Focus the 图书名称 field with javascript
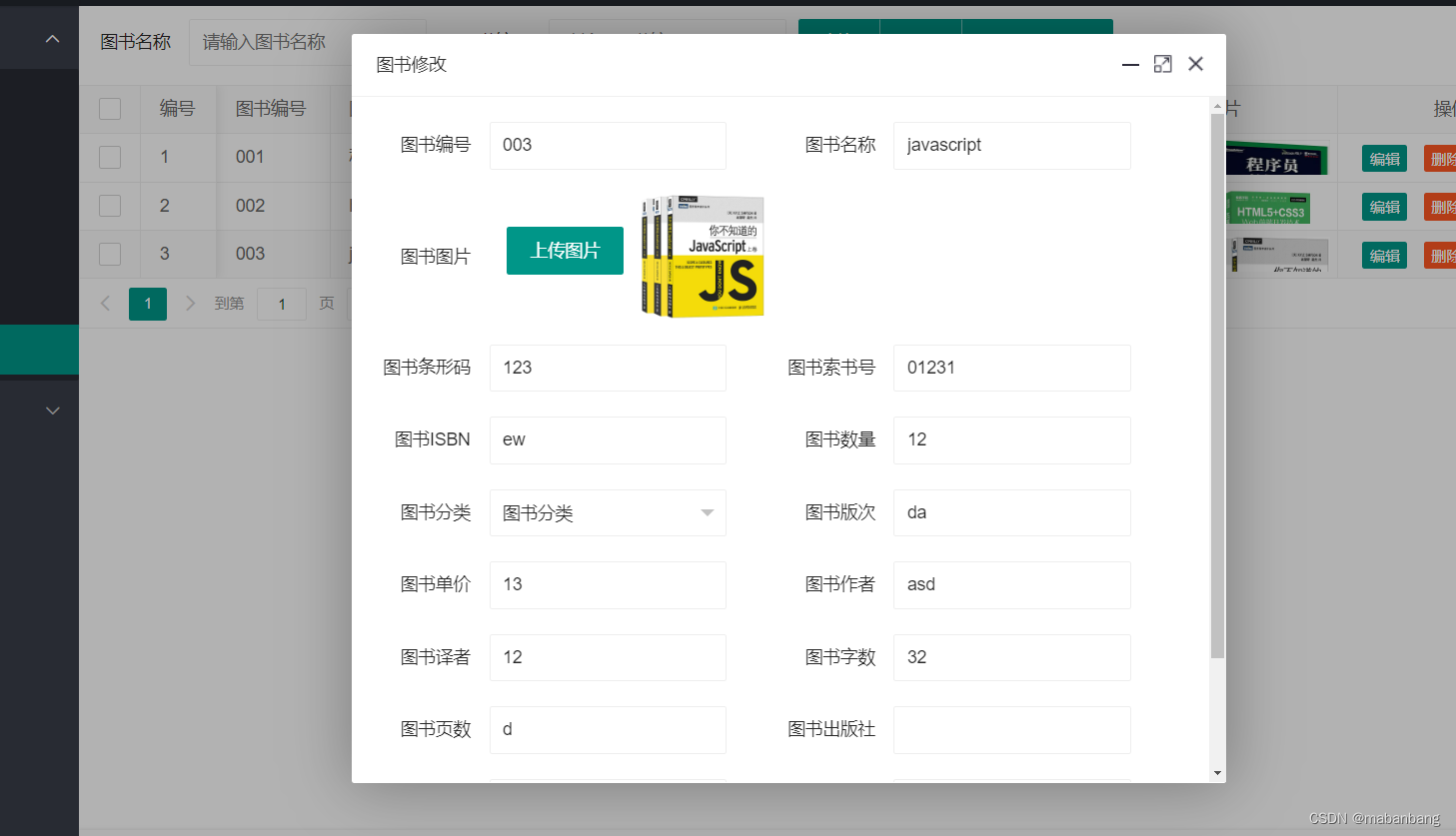The width and height of the screenshot is (1456, 836). [1011, 145]
